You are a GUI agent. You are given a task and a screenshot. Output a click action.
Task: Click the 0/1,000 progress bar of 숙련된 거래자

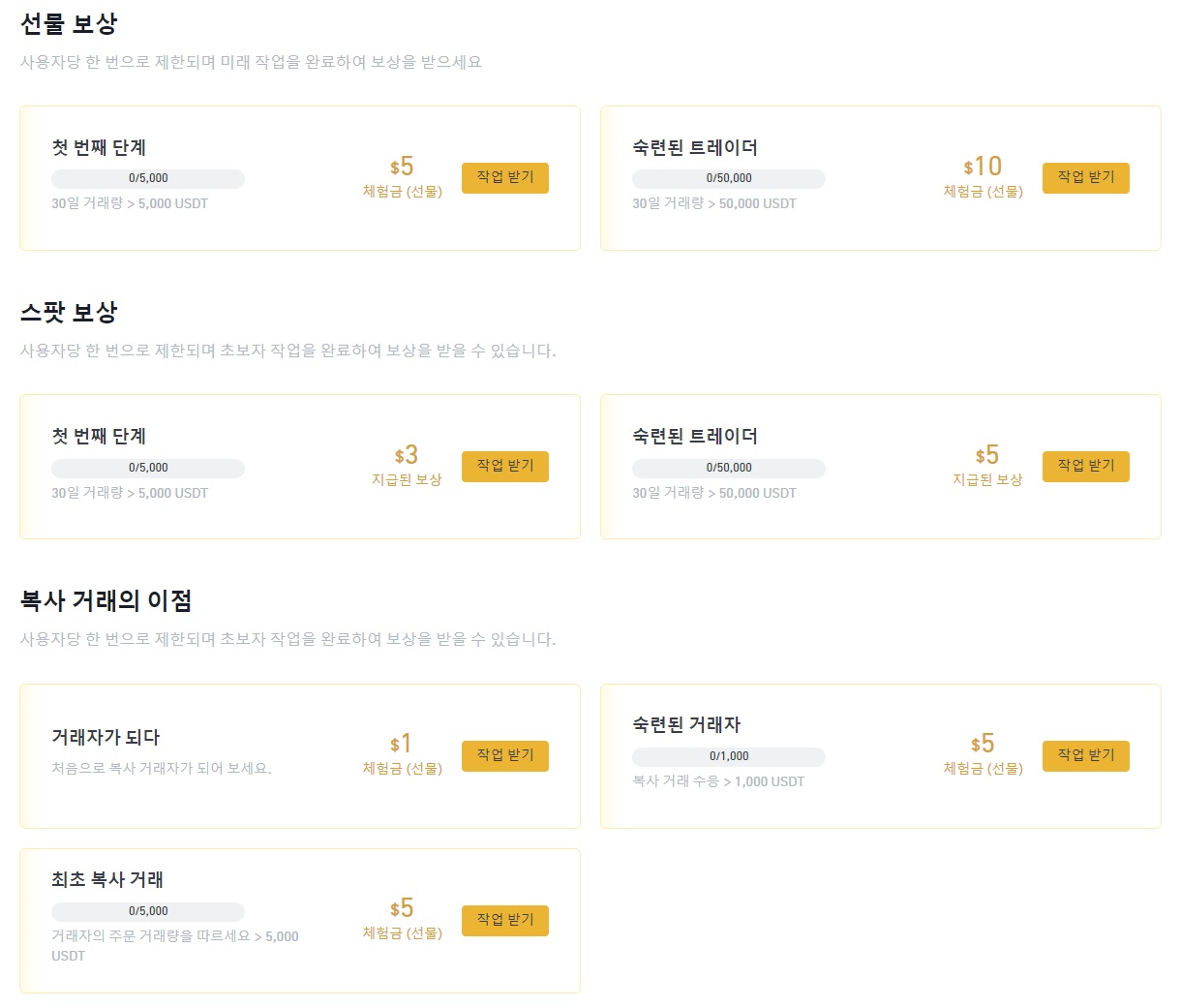[729, 757]
